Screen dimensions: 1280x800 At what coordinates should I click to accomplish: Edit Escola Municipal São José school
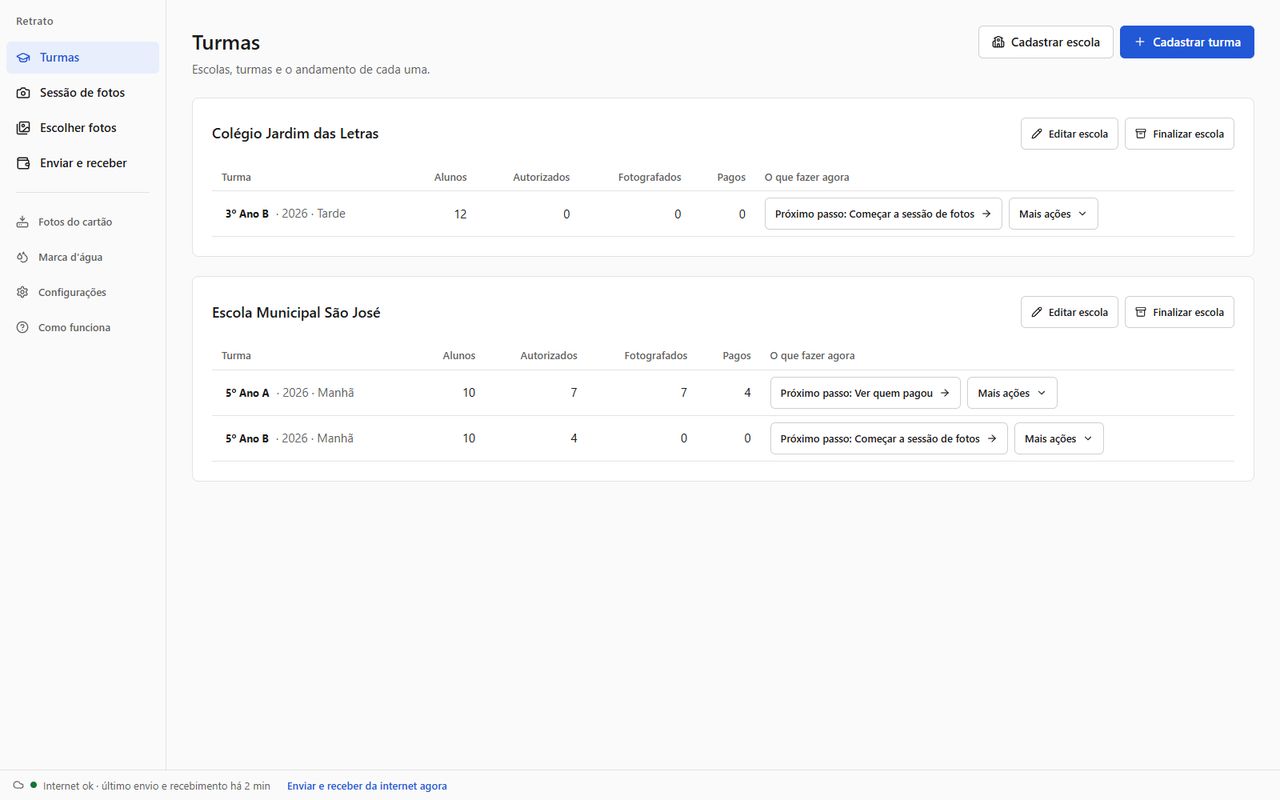tap(1069, 312)
